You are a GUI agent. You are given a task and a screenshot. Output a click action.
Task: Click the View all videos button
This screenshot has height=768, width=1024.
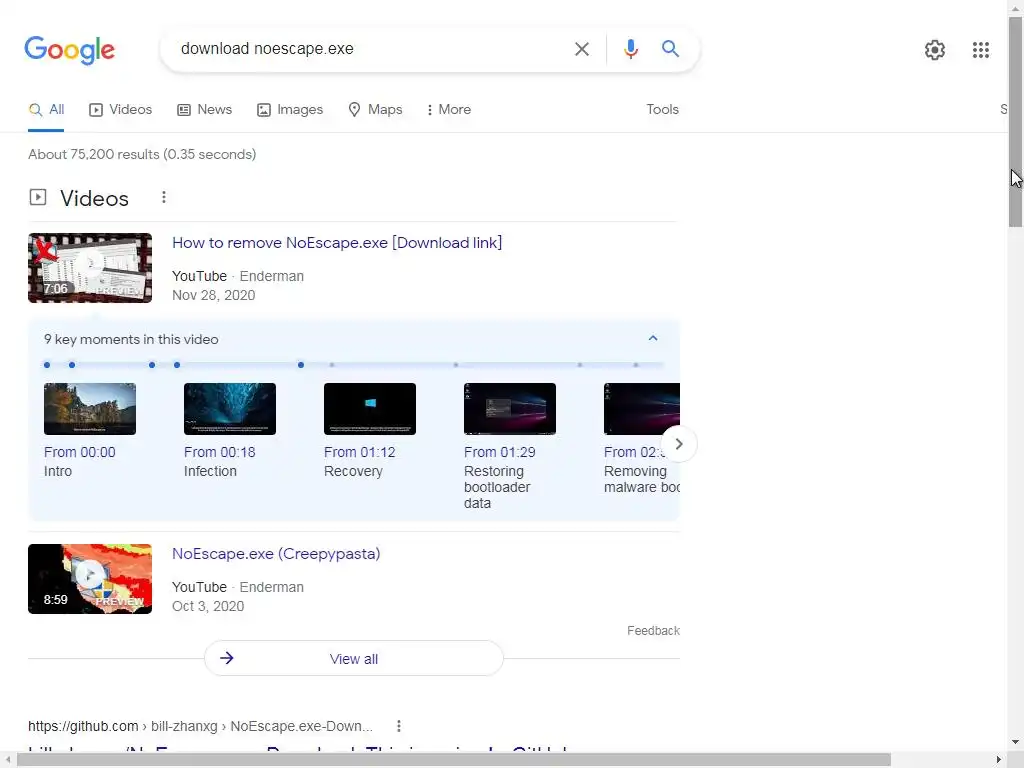(354, 659)
